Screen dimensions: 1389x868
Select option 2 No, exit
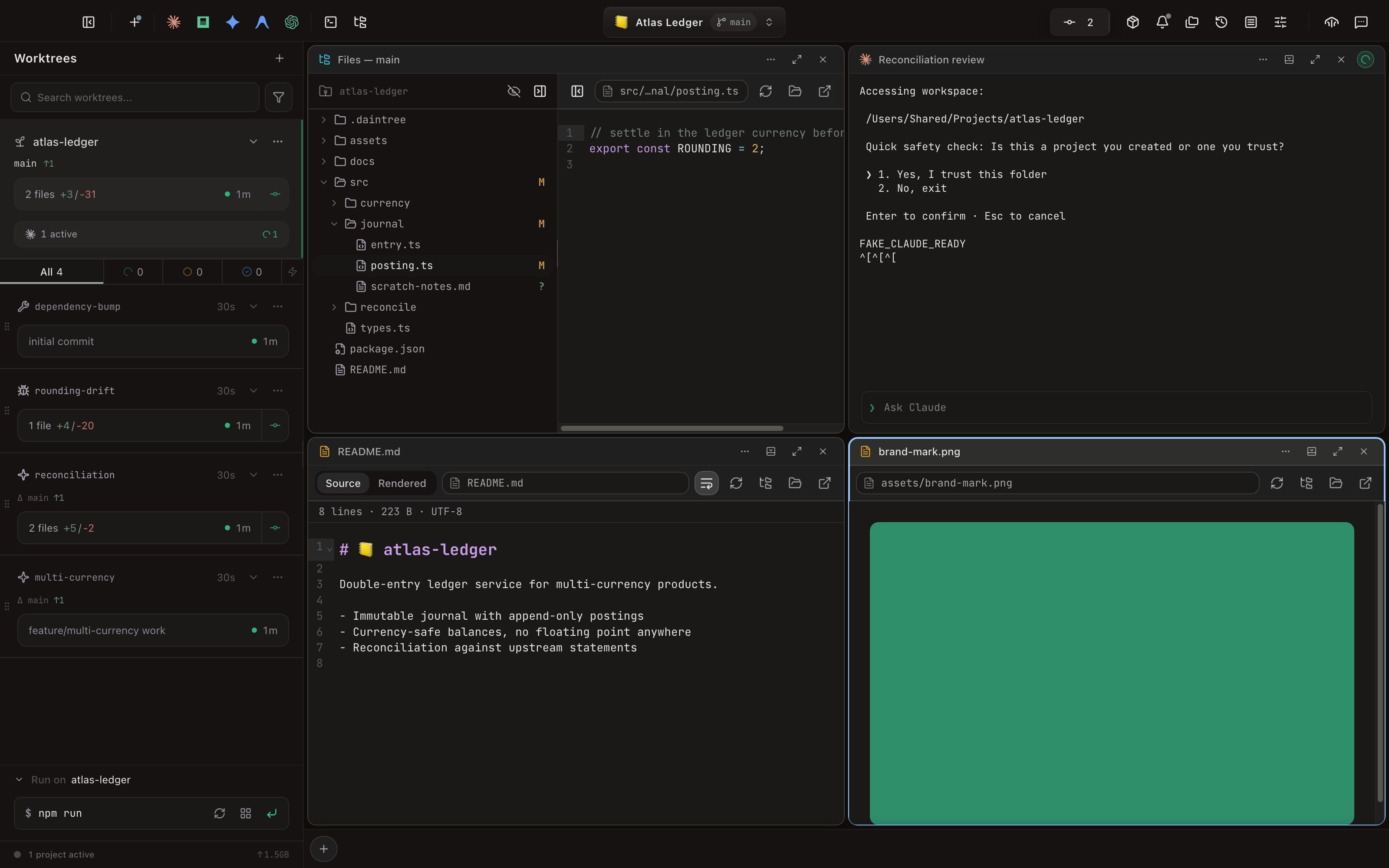912,188
